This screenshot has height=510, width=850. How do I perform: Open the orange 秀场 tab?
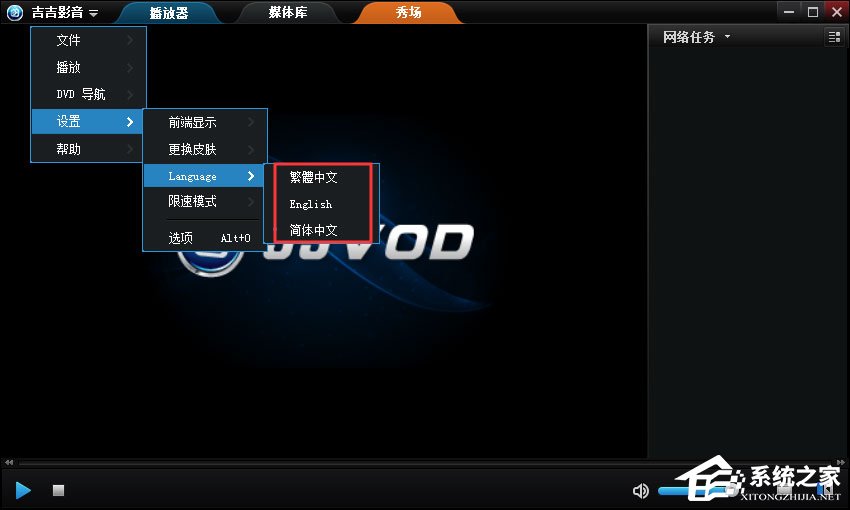point(408,12)
